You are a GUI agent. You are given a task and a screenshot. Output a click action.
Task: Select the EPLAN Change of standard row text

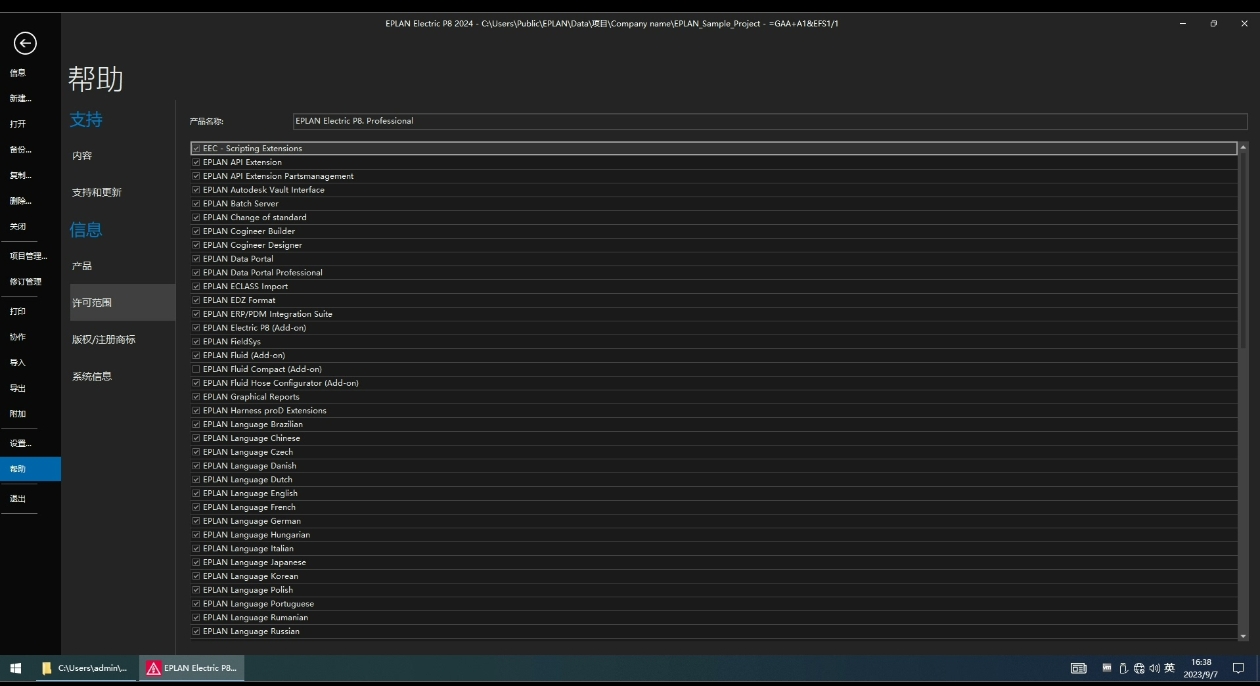tap(254, 217)
